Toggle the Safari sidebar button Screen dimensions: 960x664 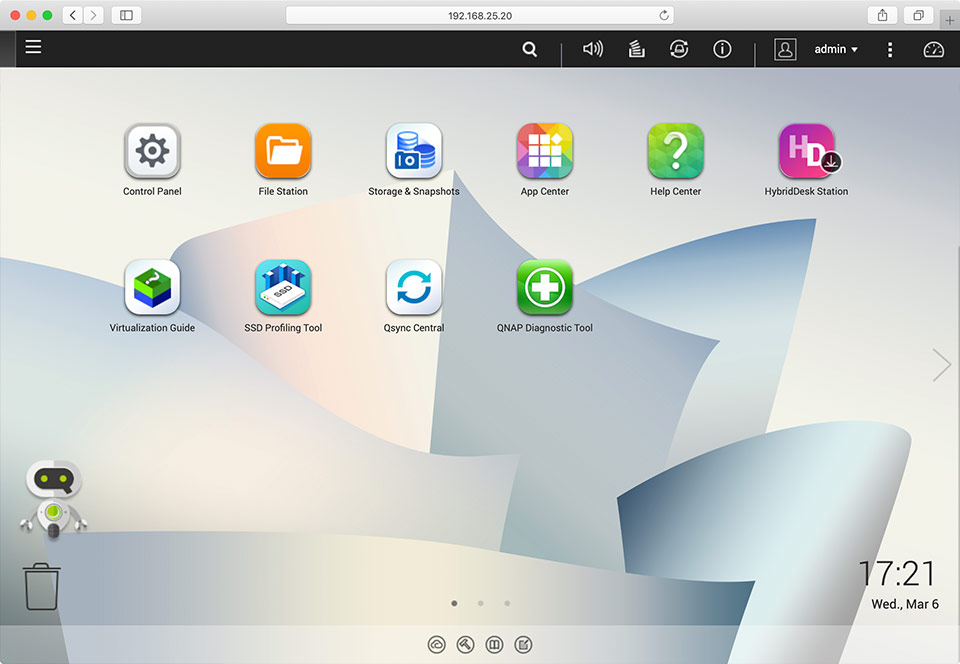click(126, 15)
